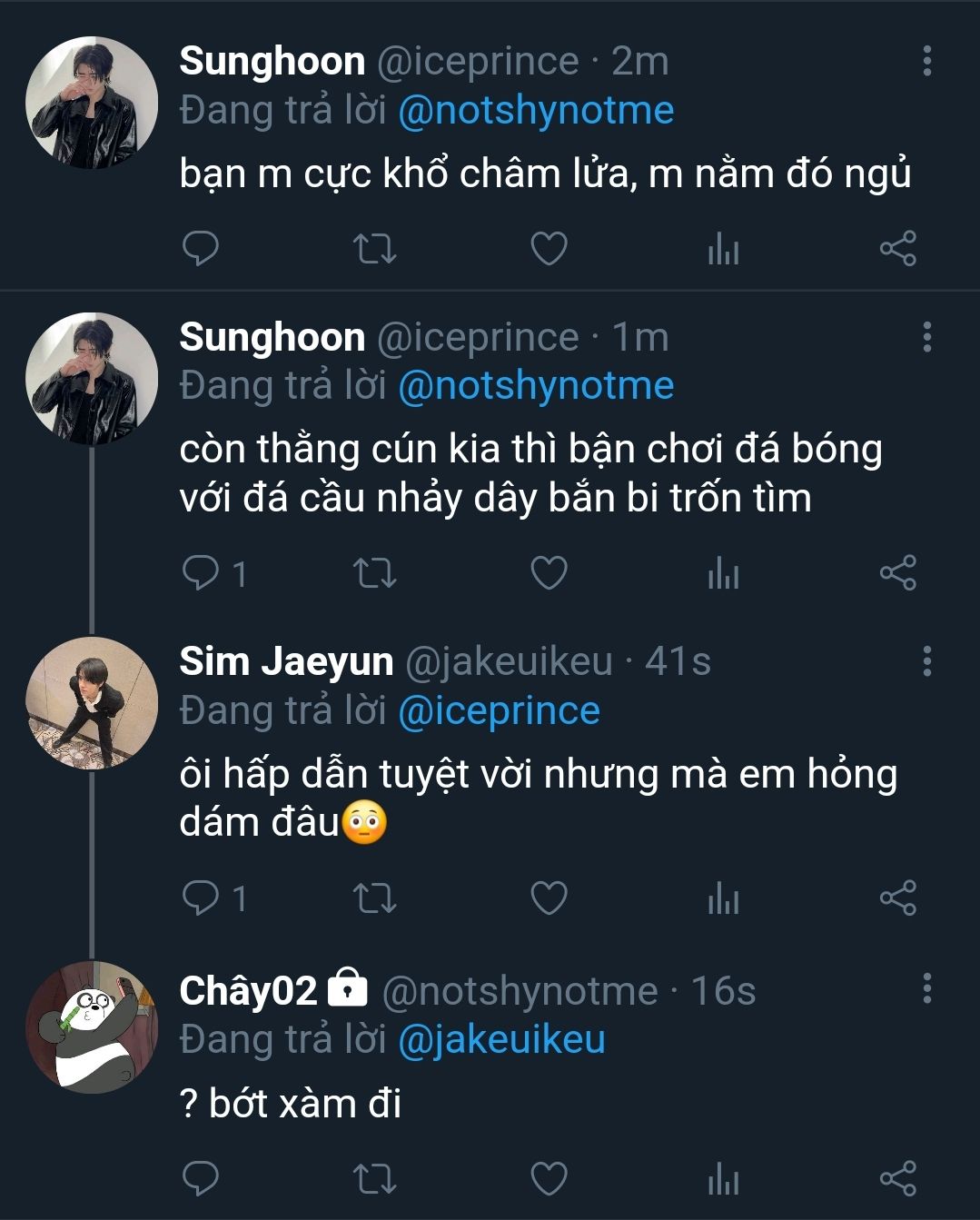
Task: Retweet Sunghoon's first reply
Action: click(374, 249)
